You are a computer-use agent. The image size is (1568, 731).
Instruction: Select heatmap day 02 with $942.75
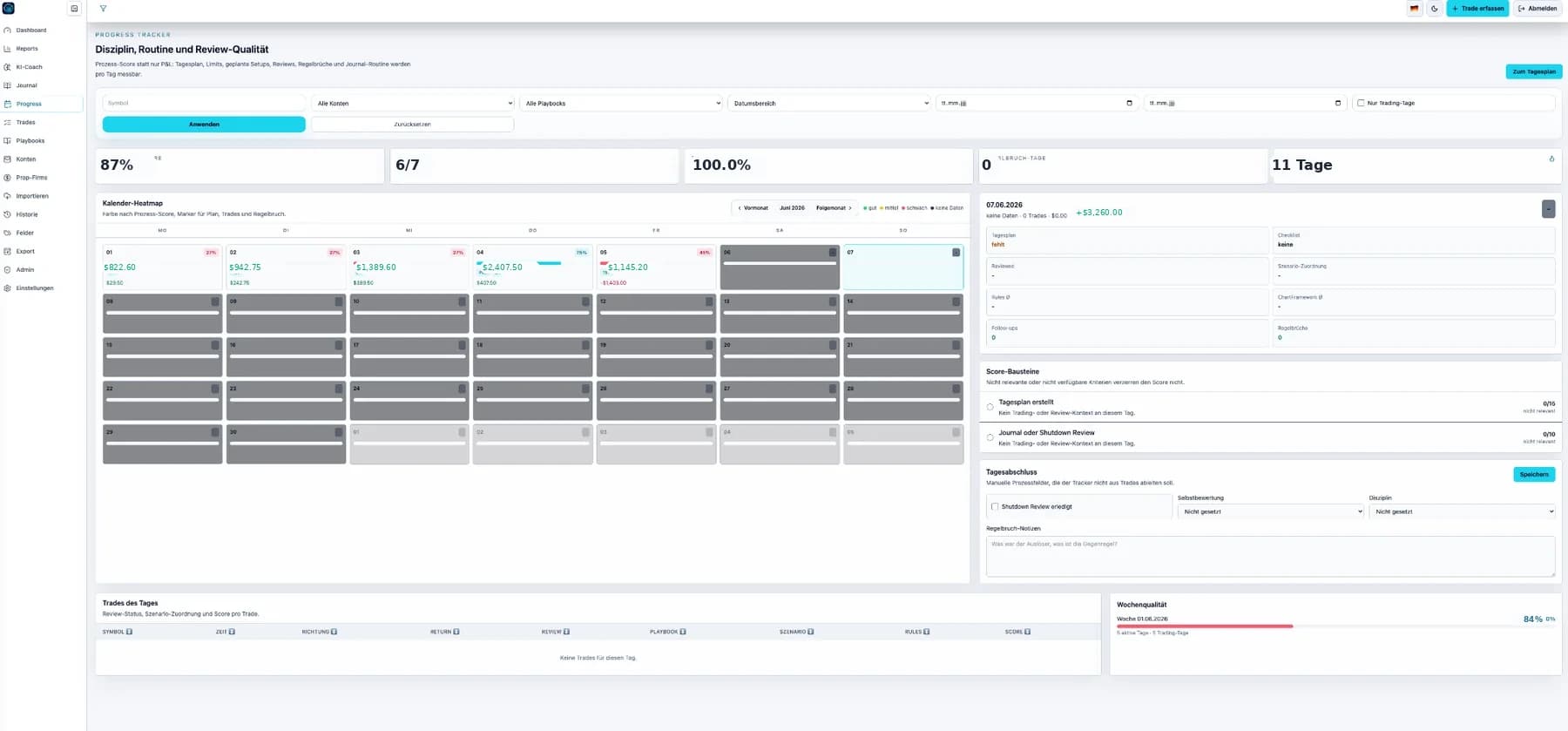pos(286,267)
